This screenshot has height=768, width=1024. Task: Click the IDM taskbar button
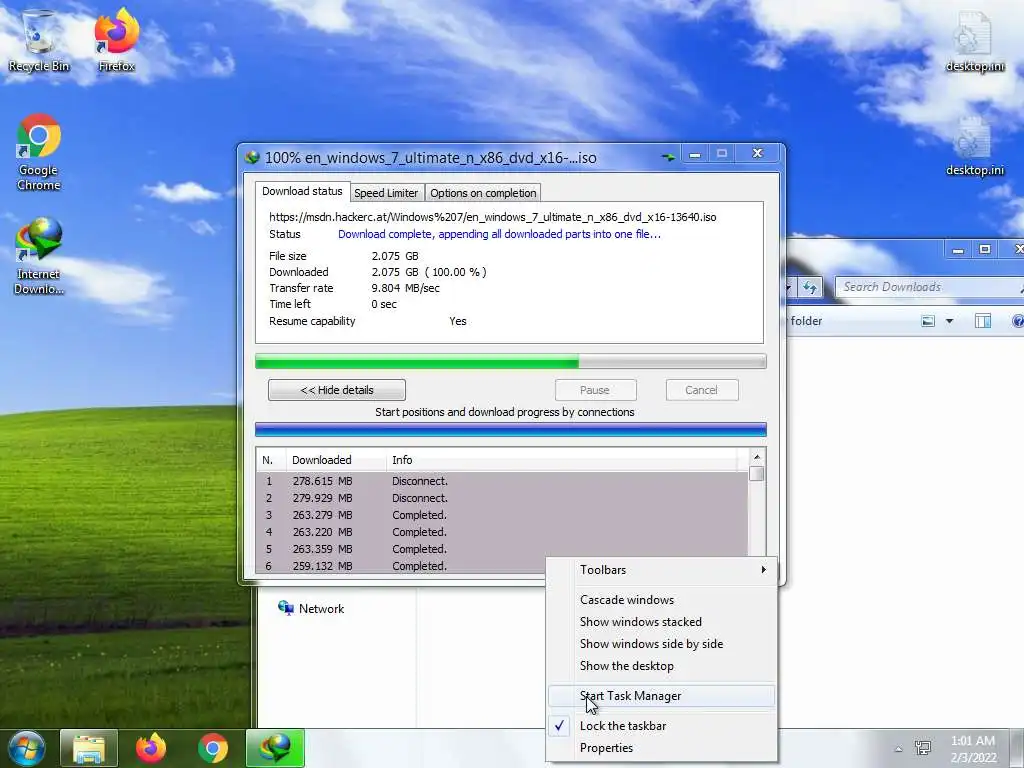tap(275, 748)
